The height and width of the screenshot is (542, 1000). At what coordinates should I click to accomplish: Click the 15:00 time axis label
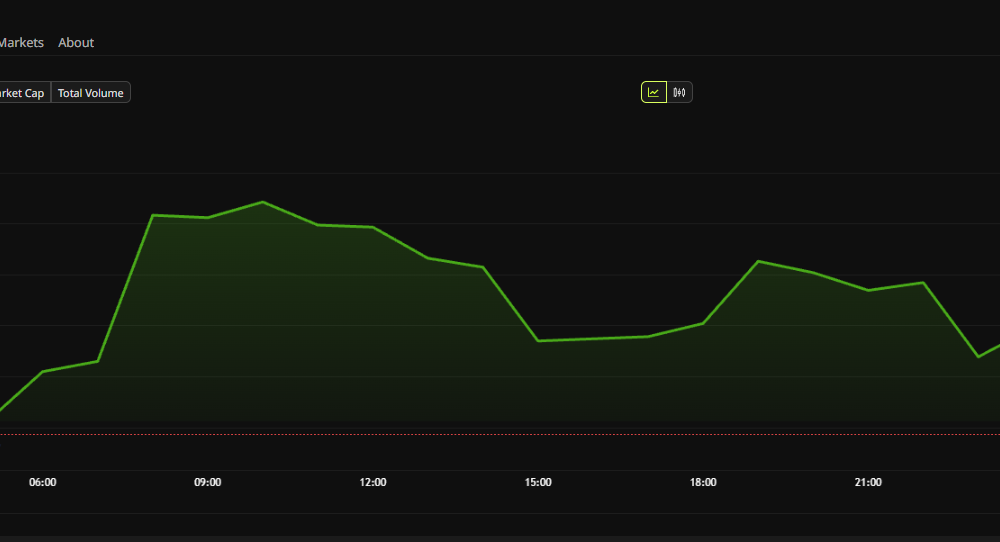point(538,483)
